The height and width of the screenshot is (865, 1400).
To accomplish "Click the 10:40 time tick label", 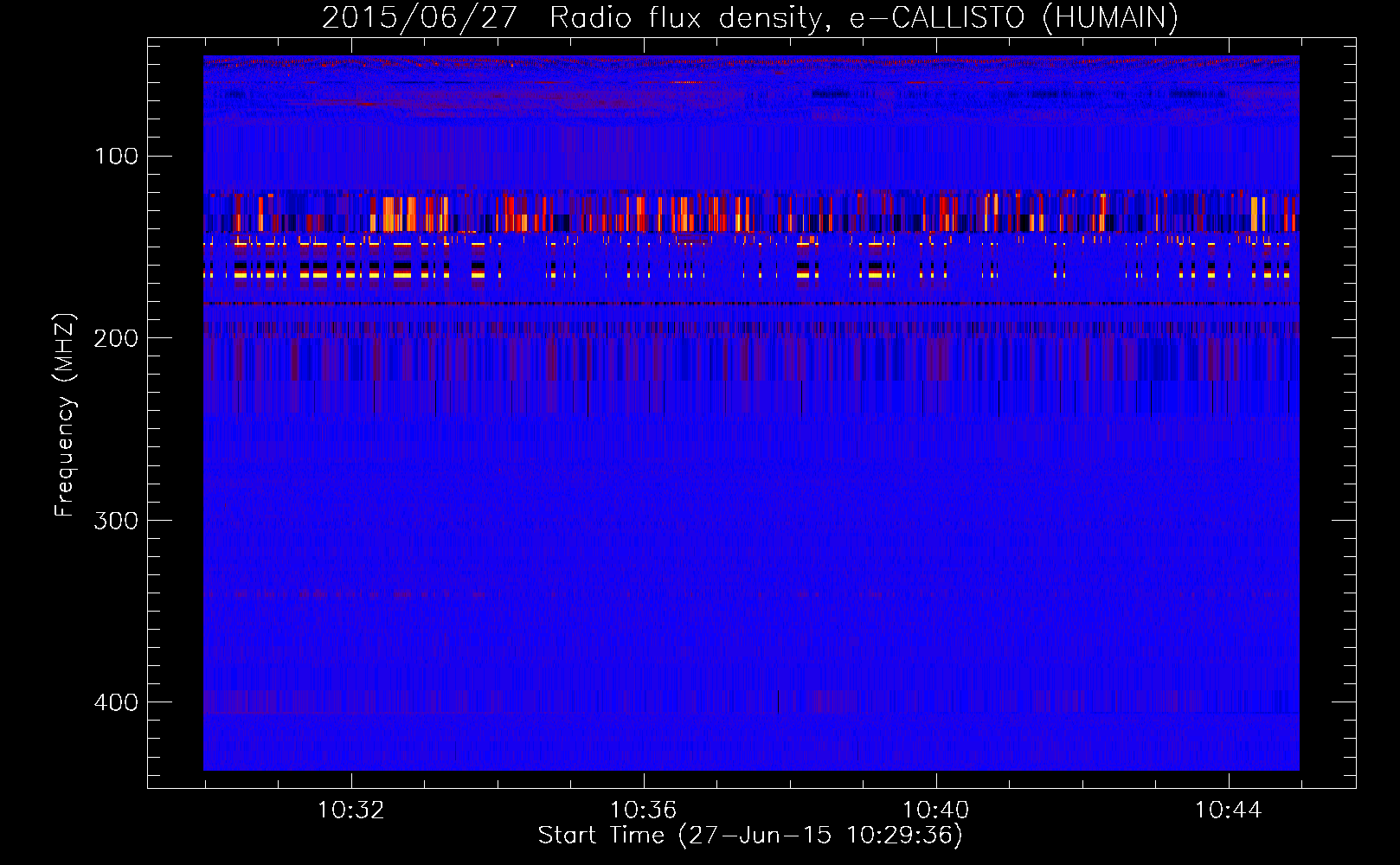I will tap(935, 811).
